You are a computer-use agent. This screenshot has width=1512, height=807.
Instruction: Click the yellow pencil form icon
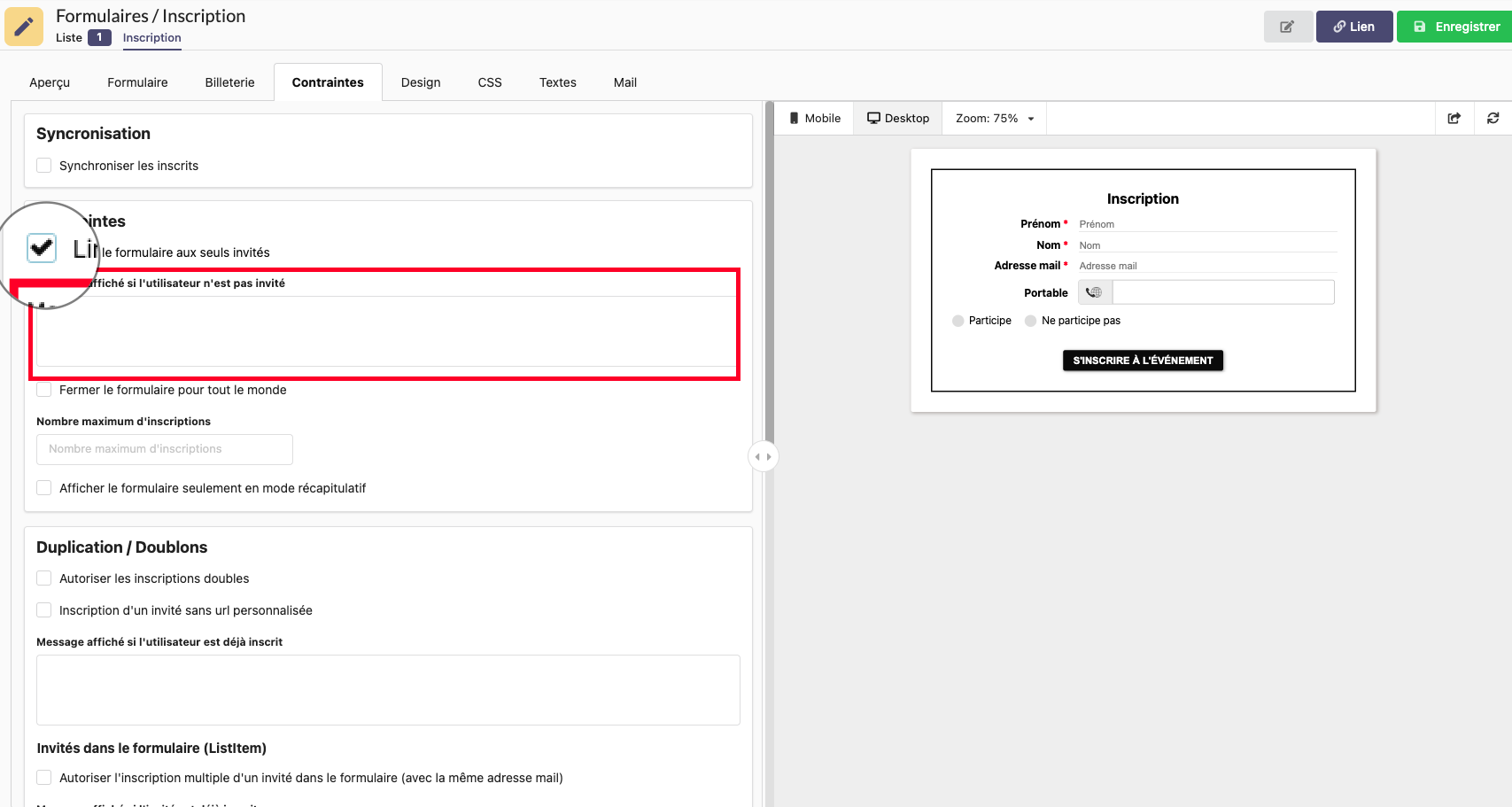click(x=24, y=27)
